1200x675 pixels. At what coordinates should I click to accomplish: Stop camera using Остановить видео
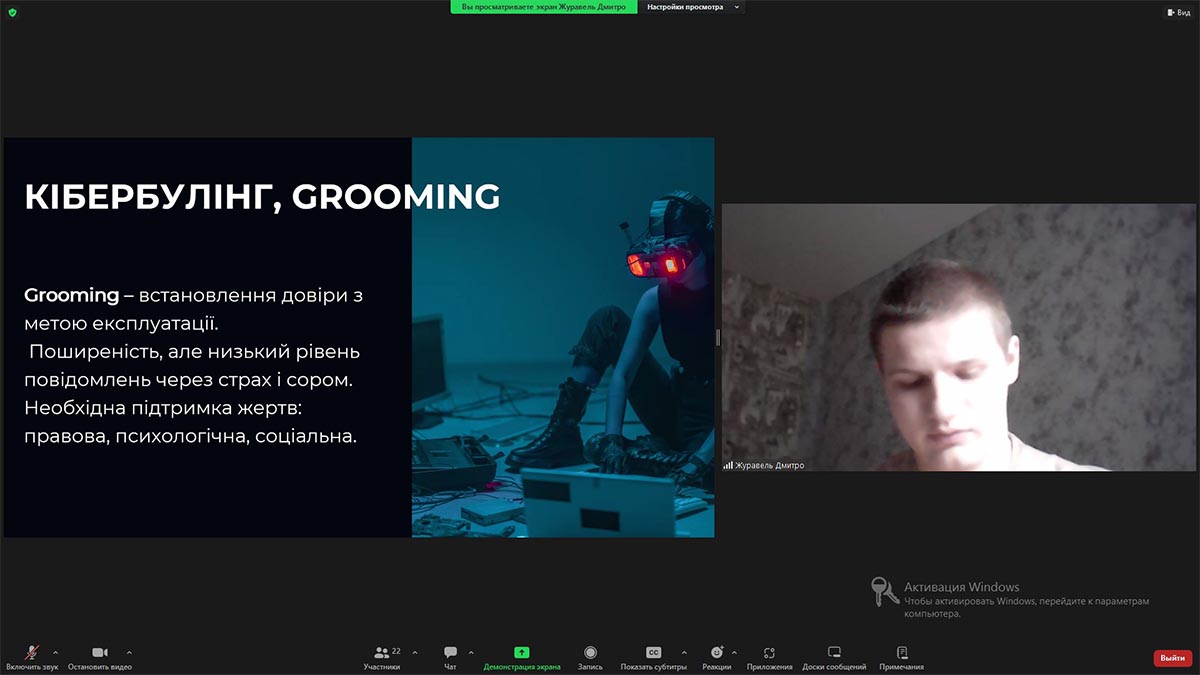tap(100, 653)
